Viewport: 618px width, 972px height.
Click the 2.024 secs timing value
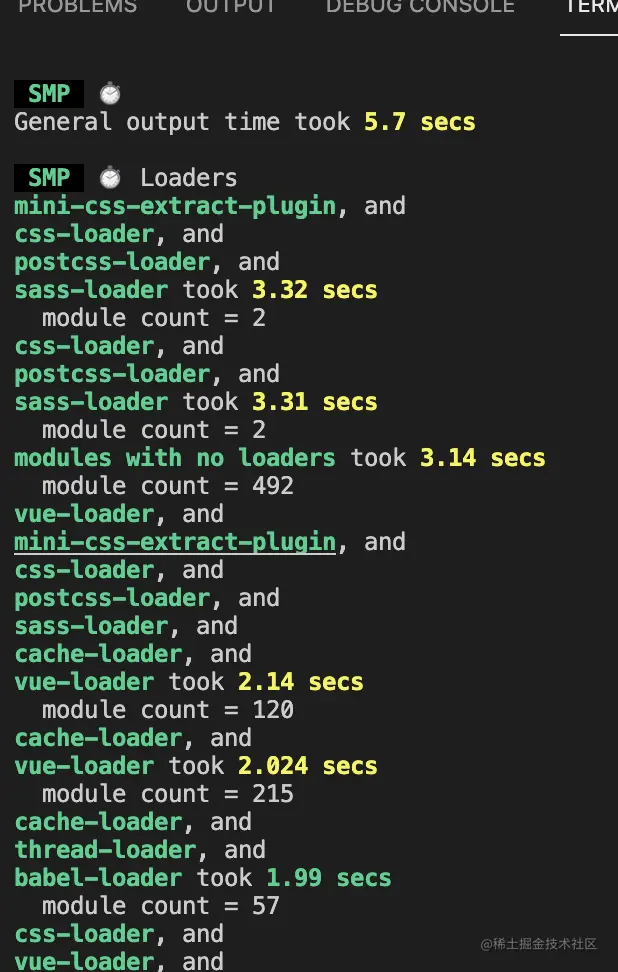click(308, 766)
